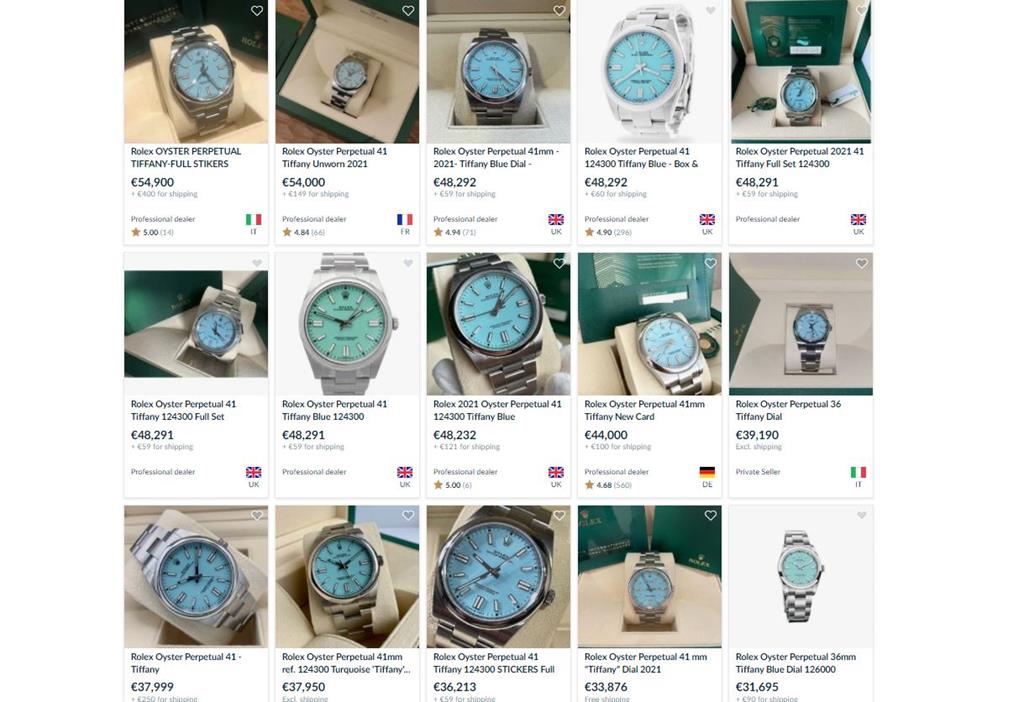Open listing titled Rolex Oyster Perpetual 36mm Tiffany Blue Dial 126000
This screenshot has width=1024, height=702.
pos(795,663)
